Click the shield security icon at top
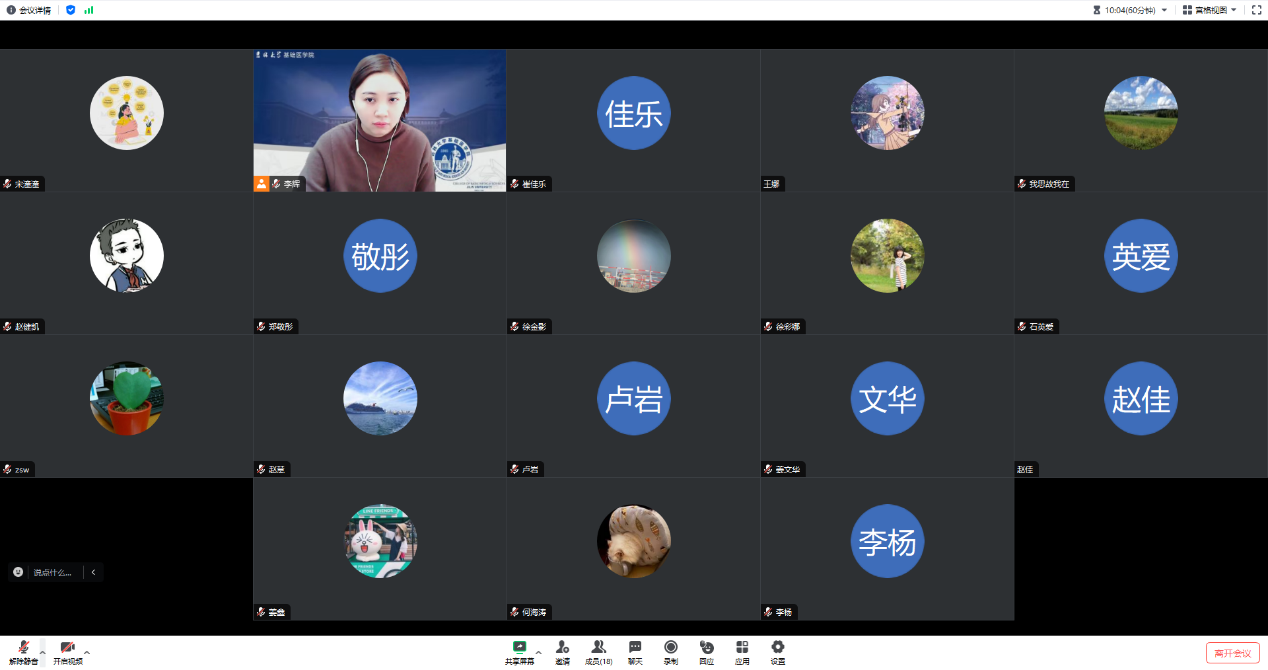Screen dimensions: 1268x670 70,10
